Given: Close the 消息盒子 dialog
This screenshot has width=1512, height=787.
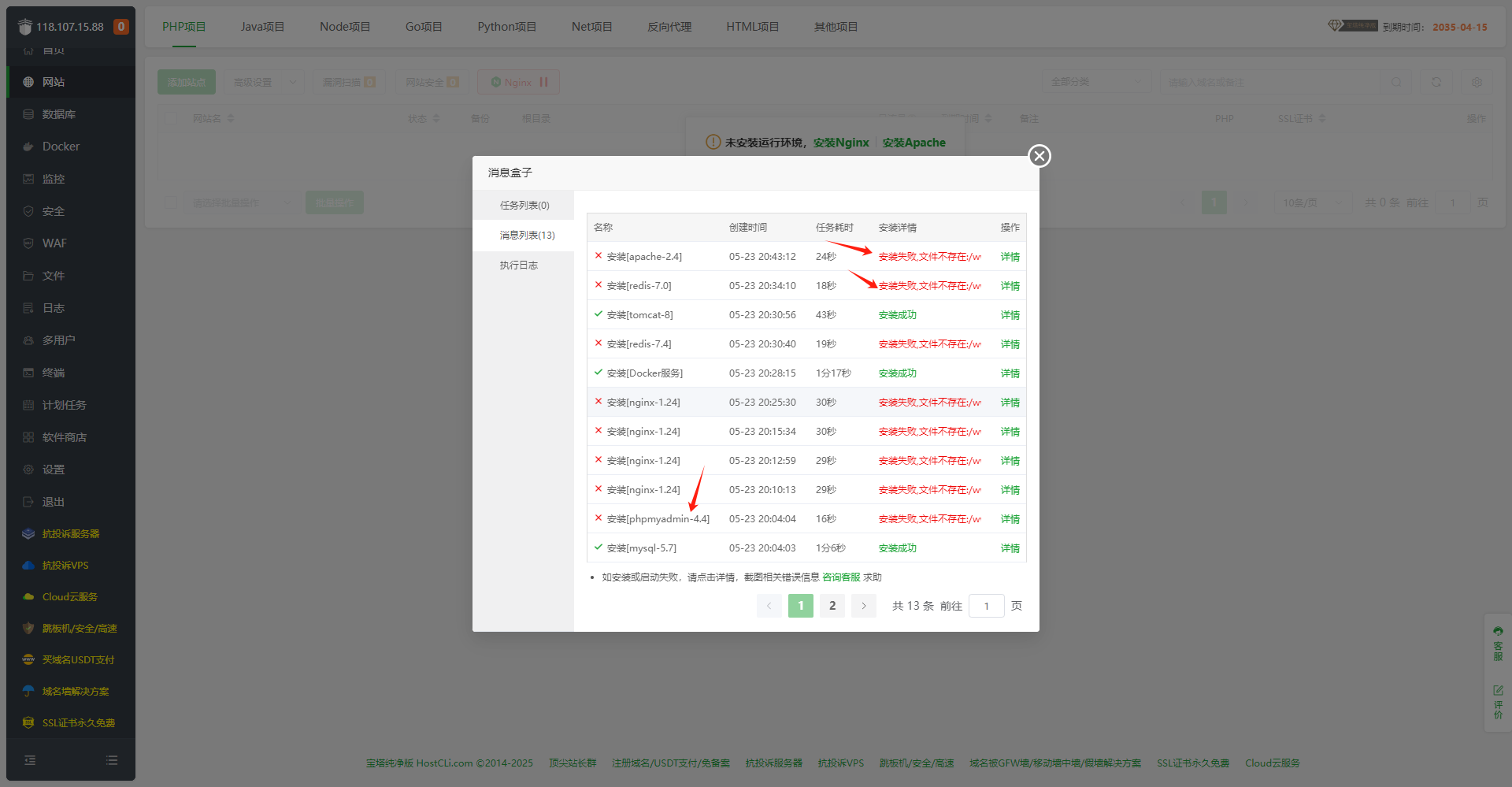Looking at the screenshot, I should tap(1039, 156).
